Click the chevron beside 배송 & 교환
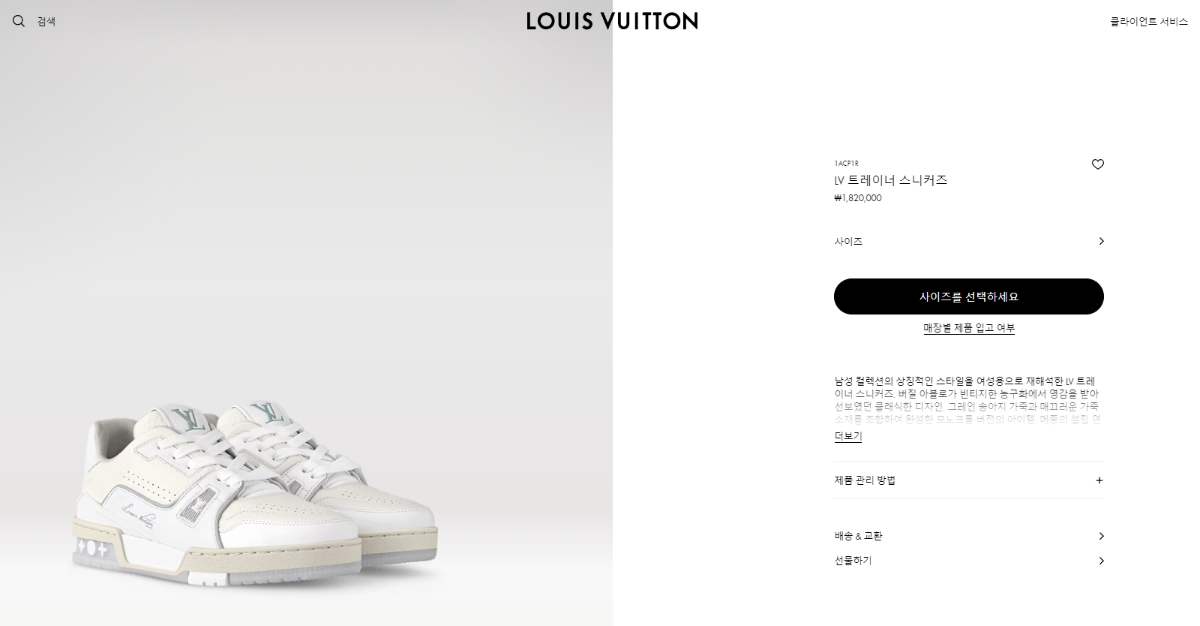This screenshot has width=1200, height=626. 1101,536
